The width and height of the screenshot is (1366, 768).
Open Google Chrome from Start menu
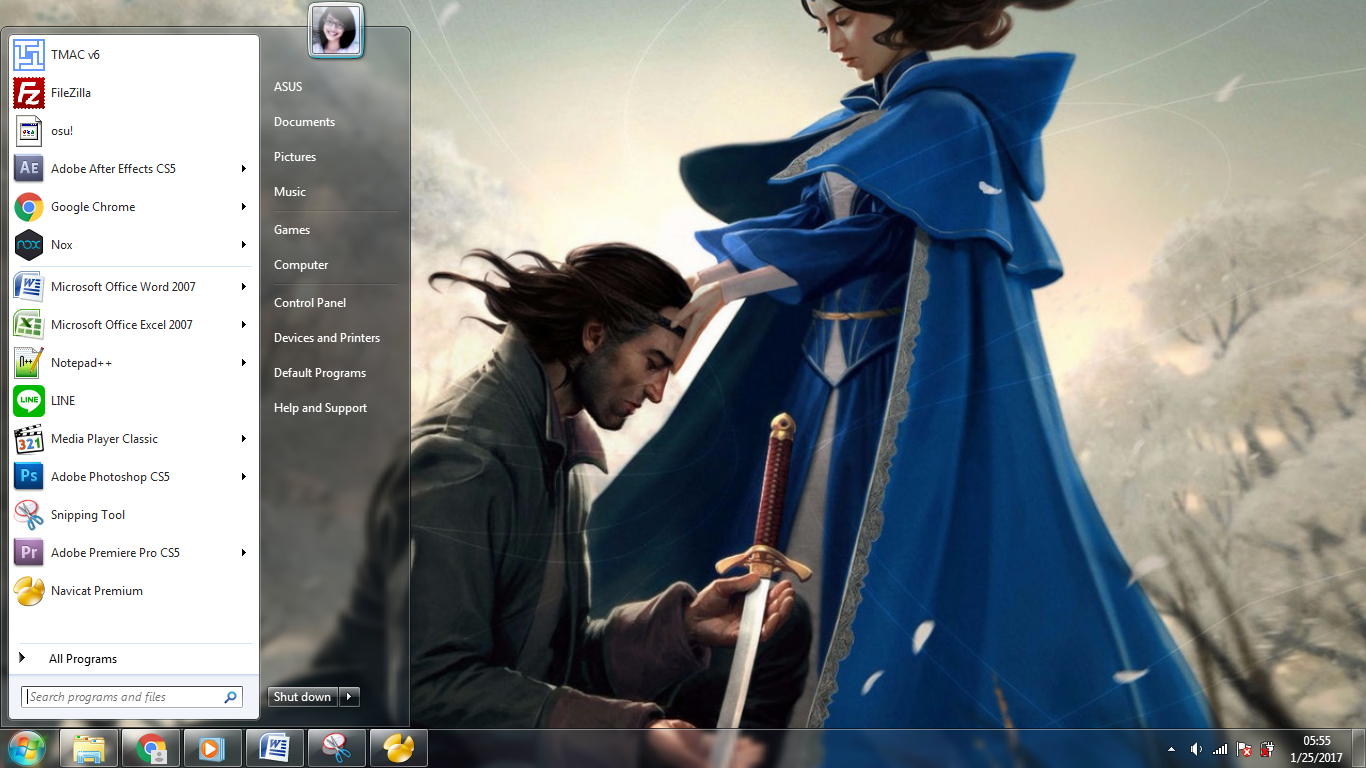click(x=132, y=207)
